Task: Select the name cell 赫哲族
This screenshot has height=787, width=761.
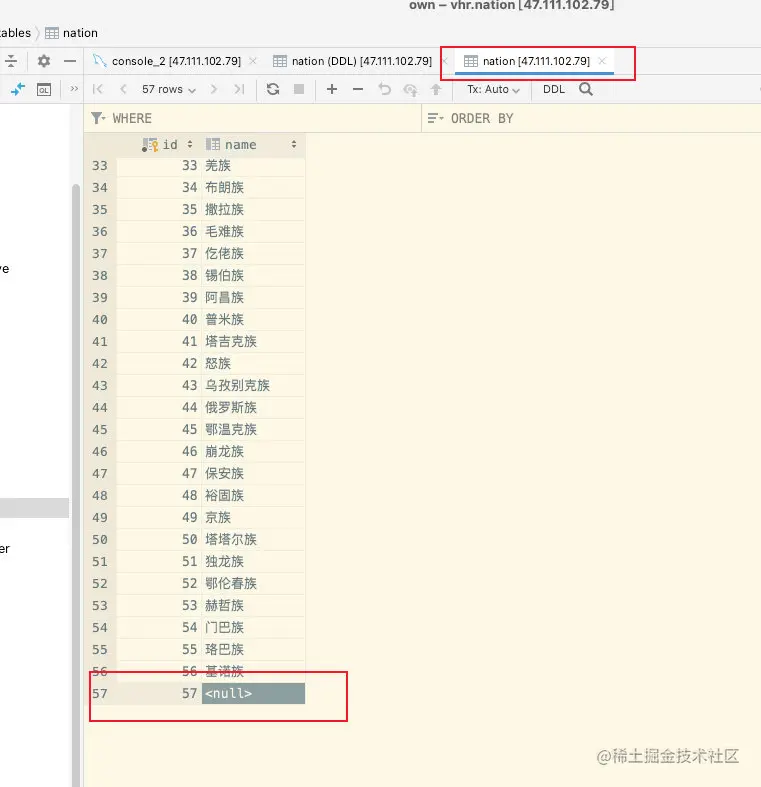Action: pyautogui.click(x=253, y=605)
